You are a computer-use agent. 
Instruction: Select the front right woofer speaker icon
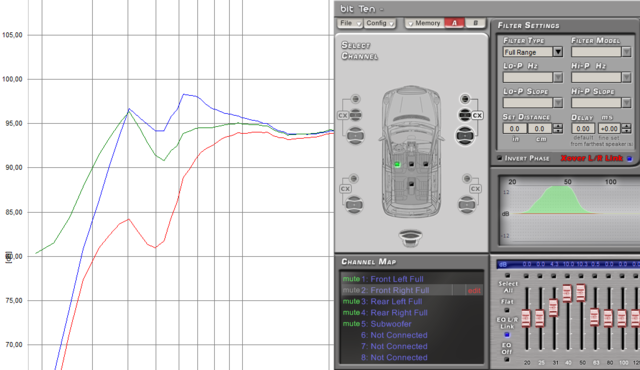(465, 135)
